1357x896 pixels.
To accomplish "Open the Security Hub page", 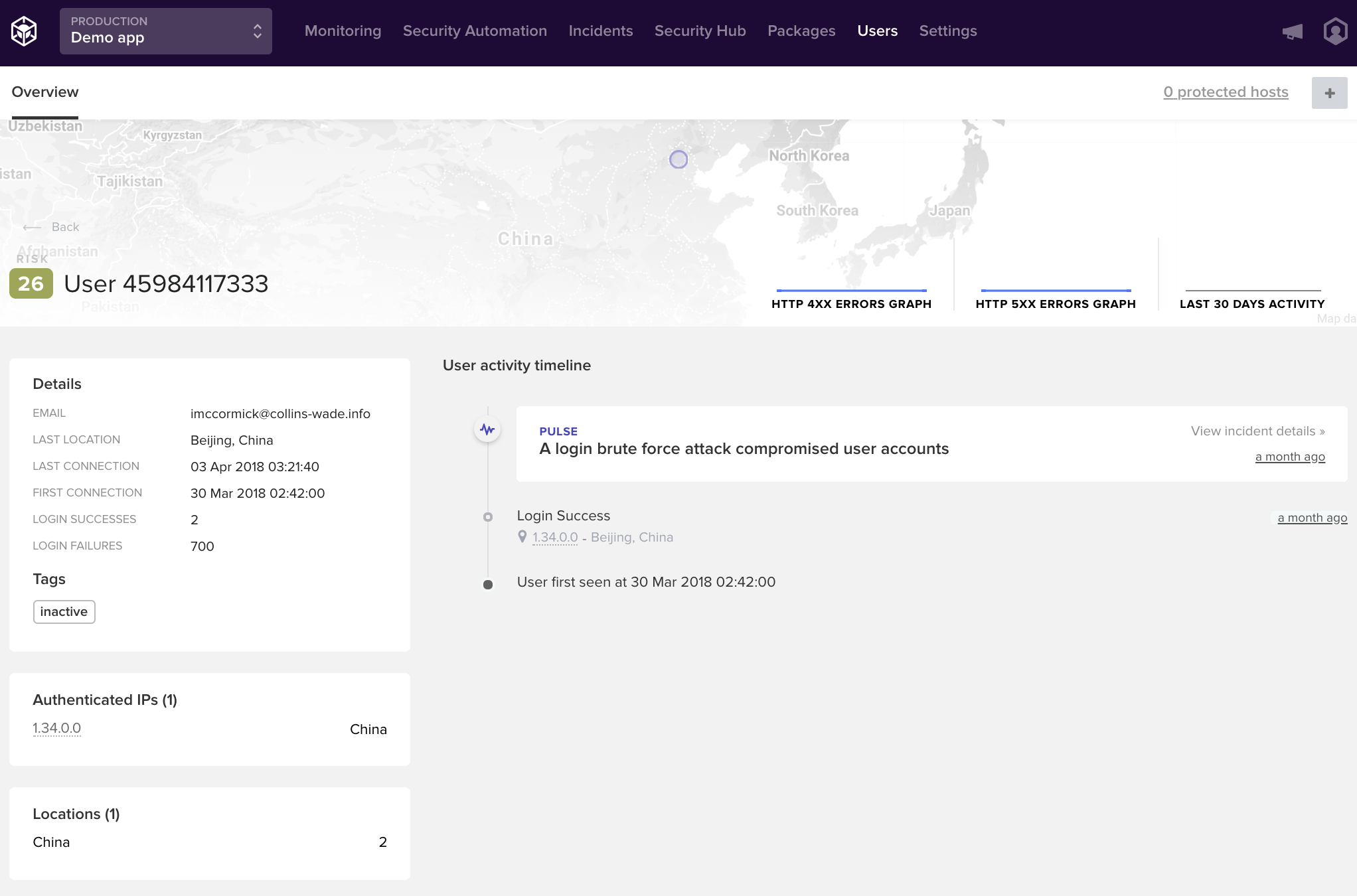I will point(700,31).
